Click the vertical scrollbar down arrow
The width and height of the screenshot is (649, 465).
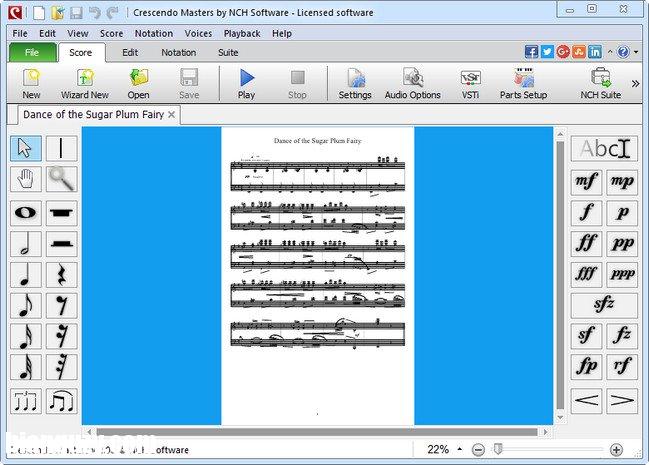pyautogui.click(x=560, y=418)
